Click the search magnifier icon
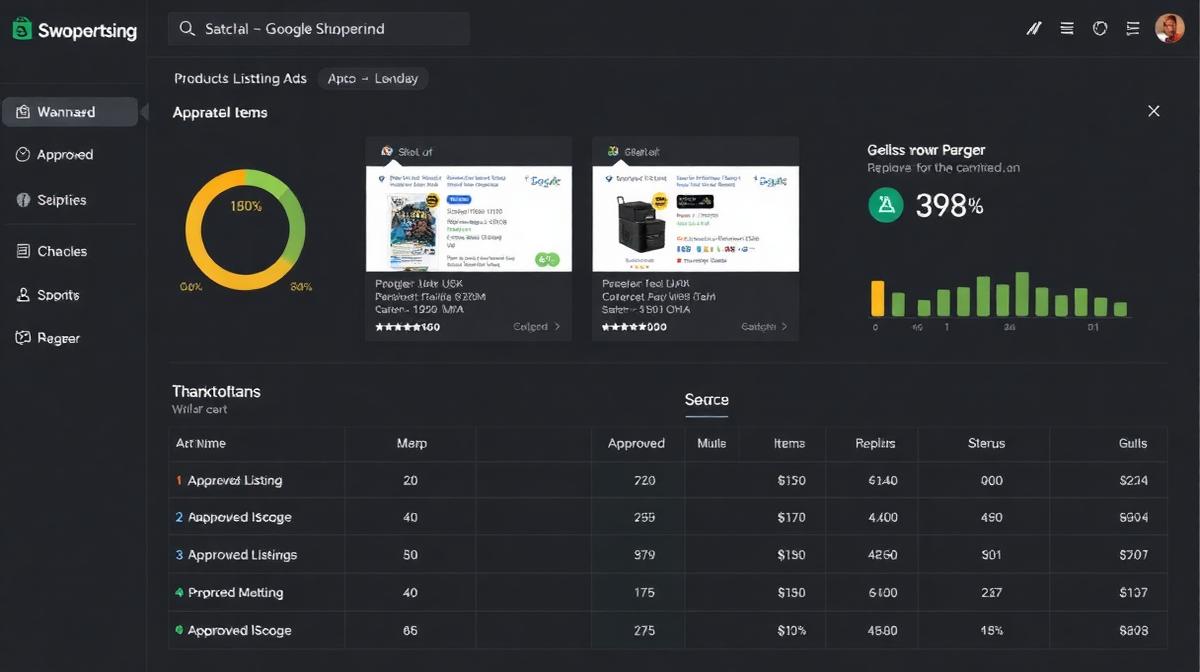Viewport: 1200px width, 672px height. tap(187, 29)
